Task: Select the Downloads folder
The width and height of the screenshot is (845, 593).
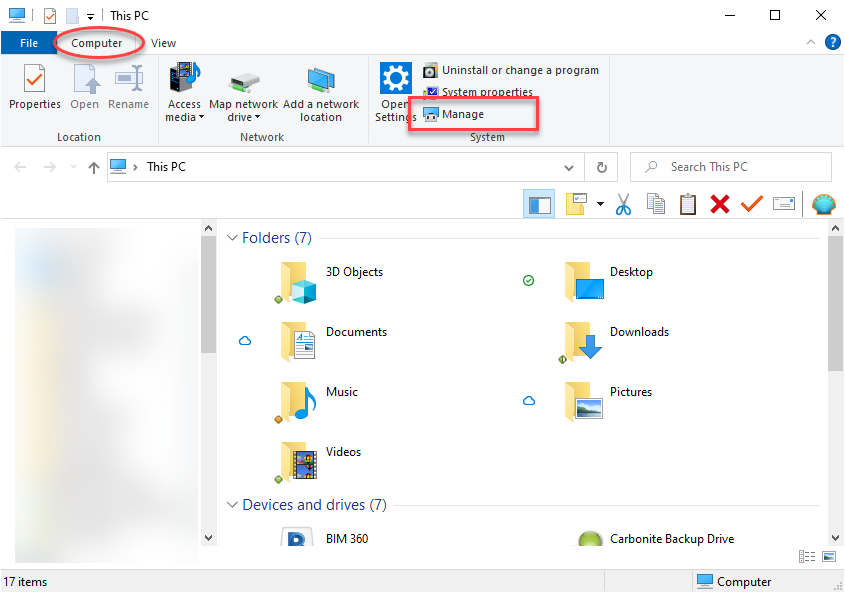Action: click(615, 342)
